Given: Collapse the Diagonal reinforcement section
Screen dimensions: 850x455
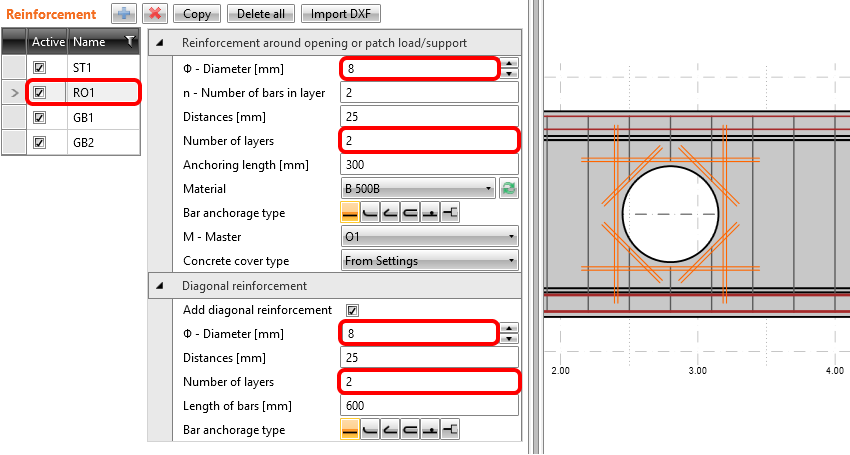Looking at the screenshot, I should point(160,286).
